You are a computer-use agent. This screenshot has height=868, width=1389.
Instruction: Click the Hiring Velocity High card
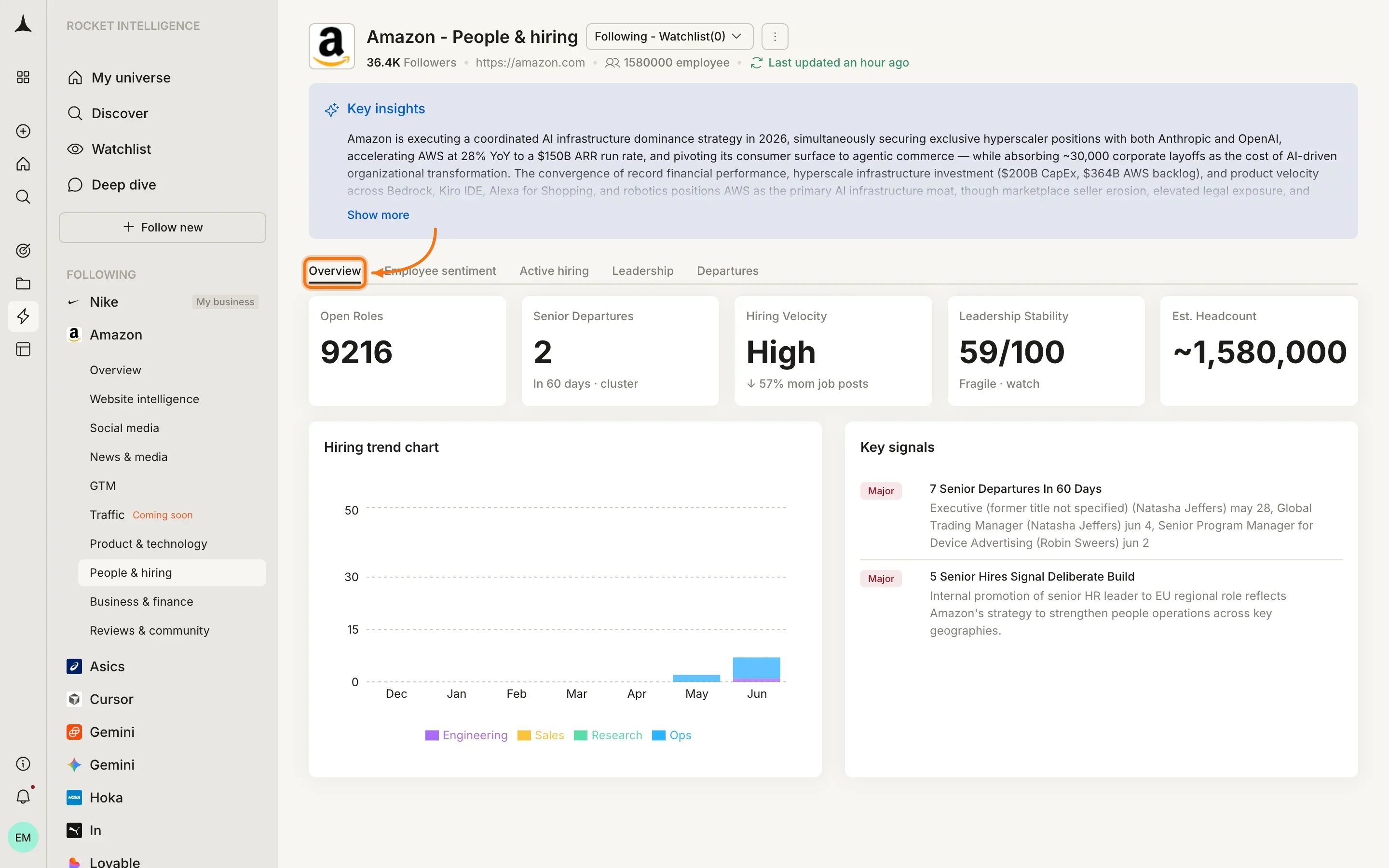[833, 351]
